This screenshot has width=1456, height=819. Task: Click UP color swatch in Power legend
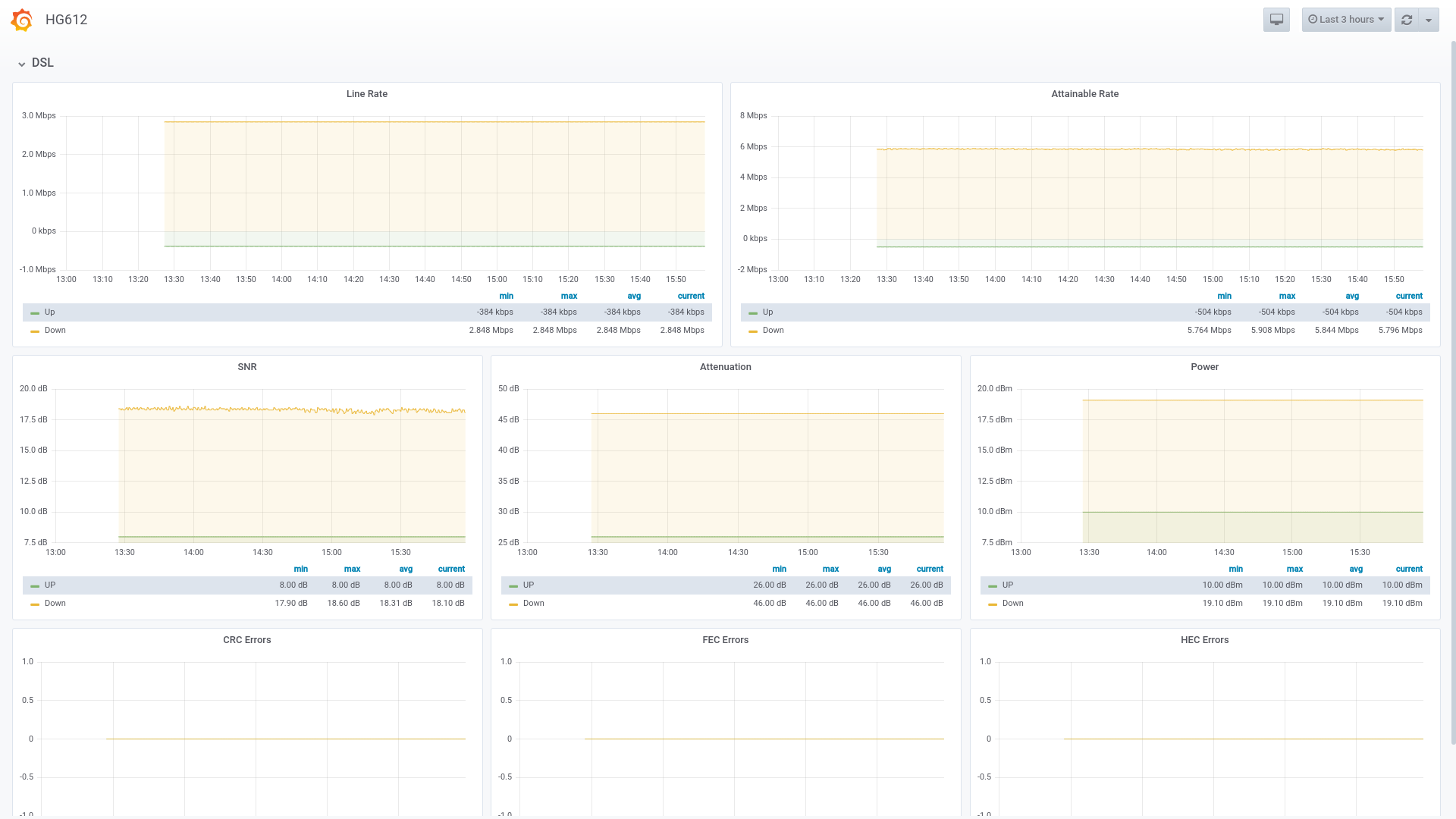992,586
